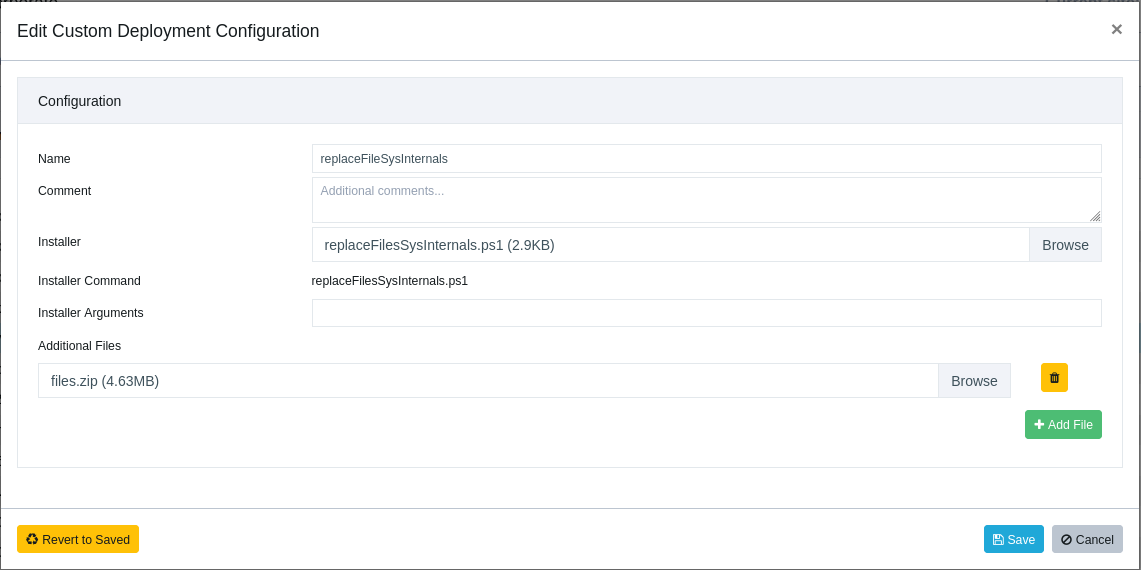Click the Name label
This screenshot has width=1141, height=570.
[54, 159]
